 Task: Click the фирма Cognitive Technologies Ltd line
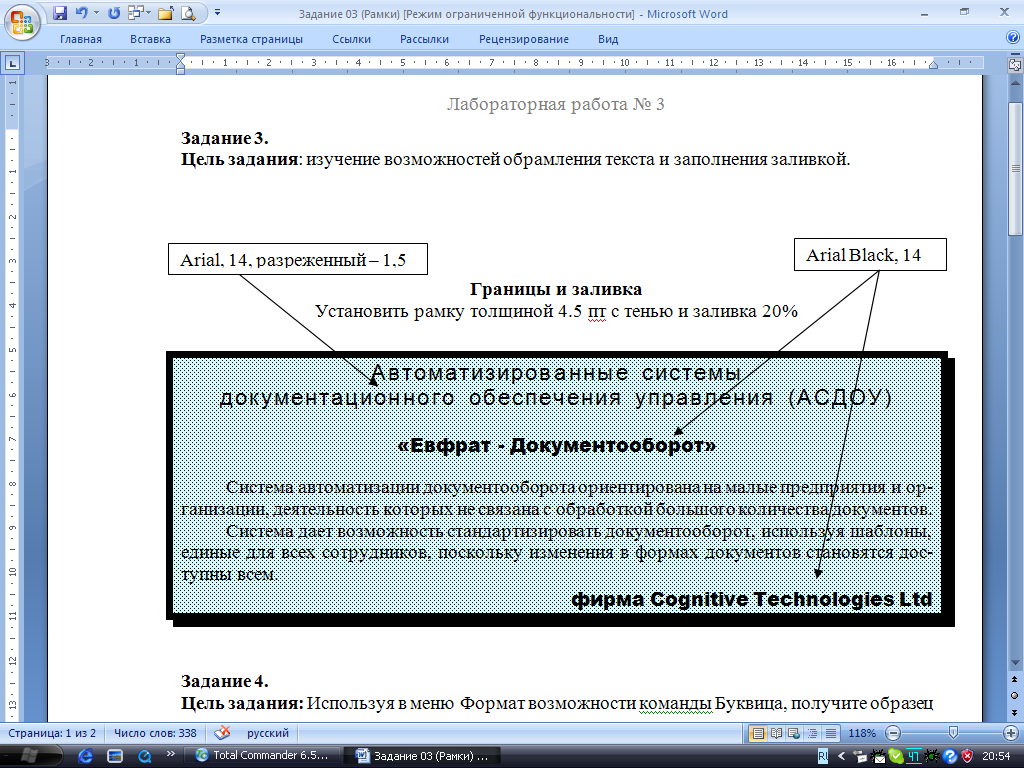point(752,600)
